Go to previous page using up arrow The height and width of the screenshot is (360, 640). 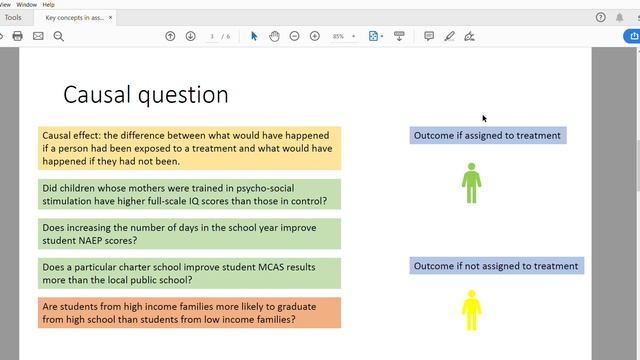tap(170, 36)
